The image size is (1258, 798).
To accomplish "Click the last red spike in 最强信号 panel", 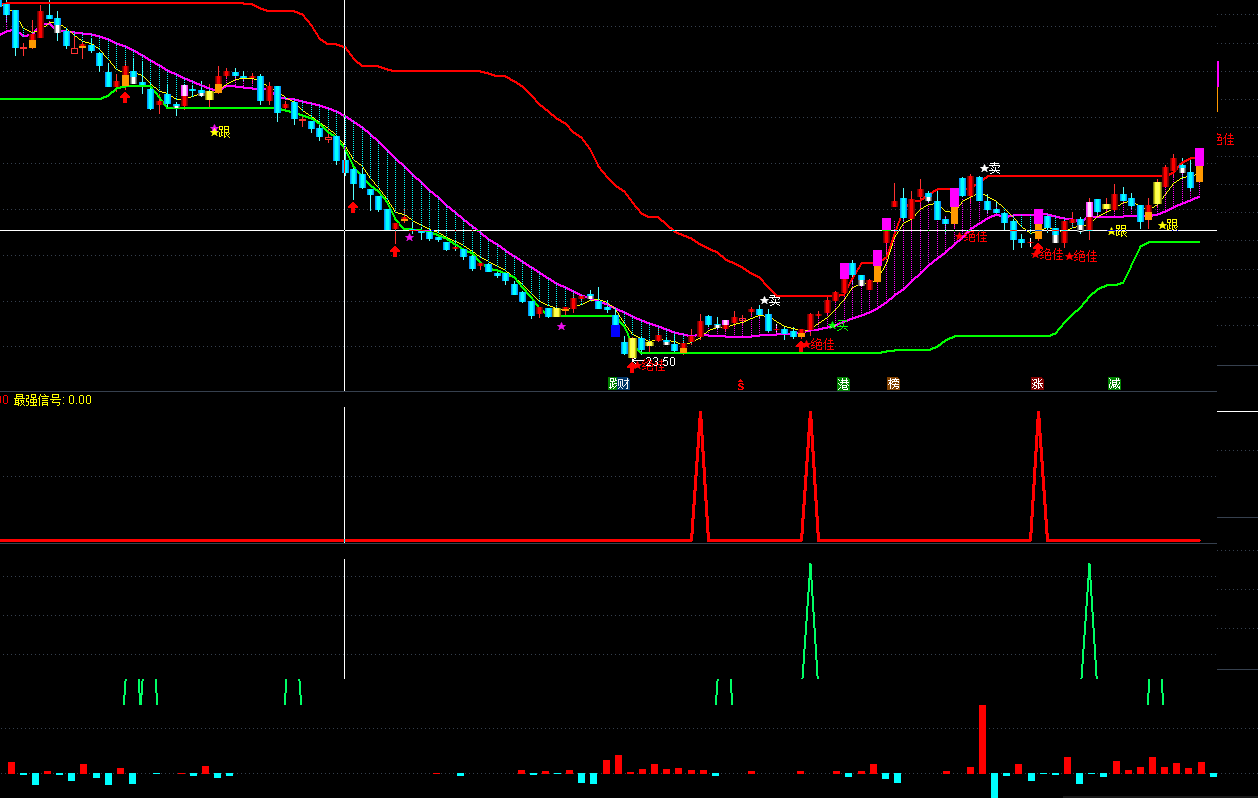I will [1038, 475].
